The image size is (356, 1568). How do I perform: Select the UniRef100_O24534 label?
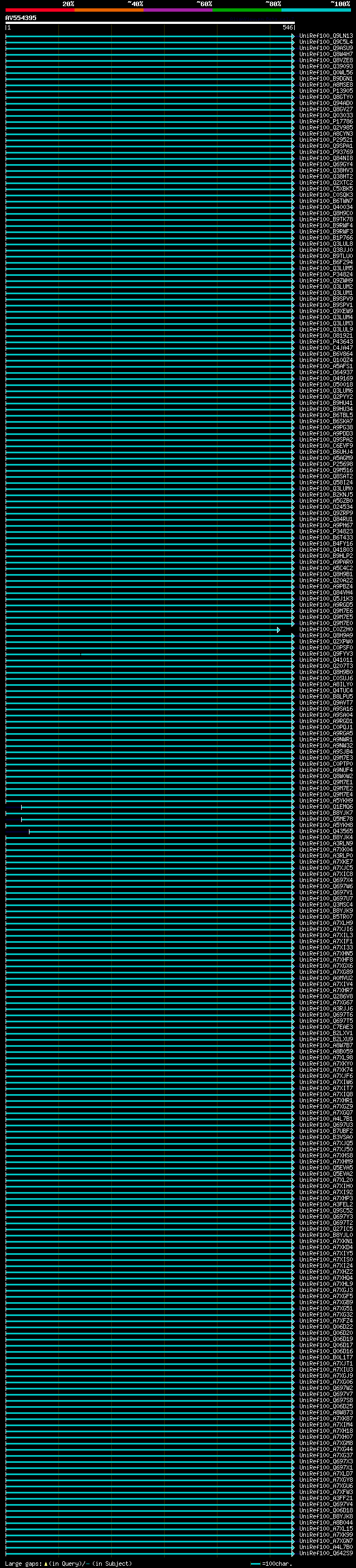pos(326,507)
